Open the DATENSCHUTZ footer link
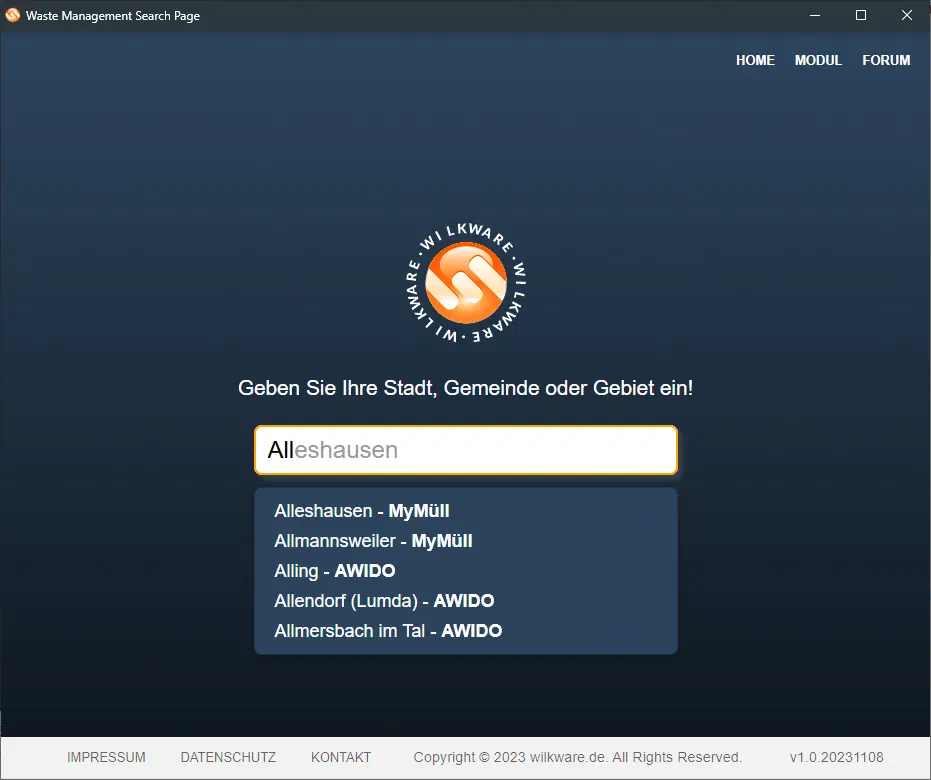 point(228,757)
